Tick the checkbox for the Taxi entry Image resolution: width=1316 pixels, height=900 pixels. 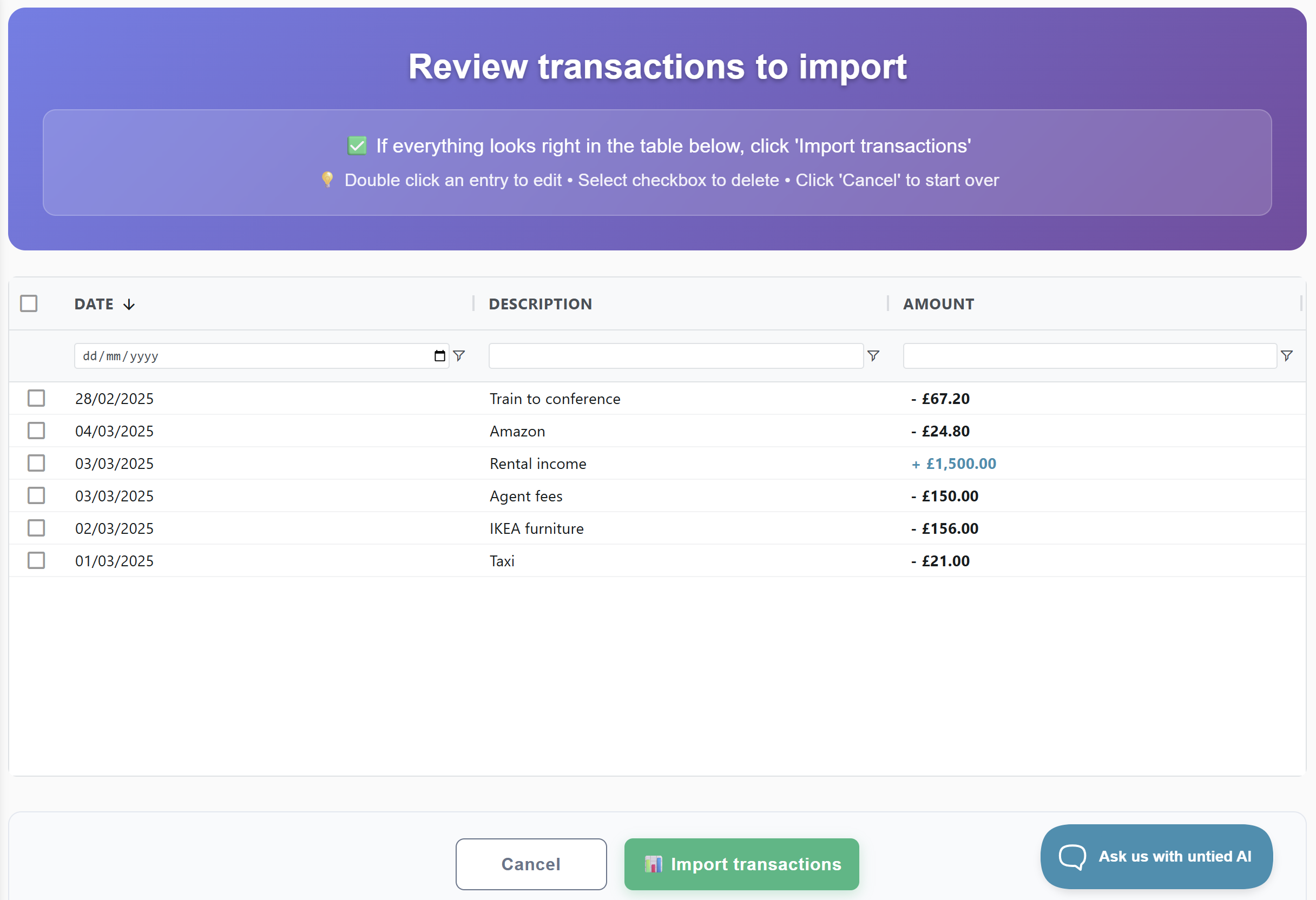pyautogui.click(x=36, y=560)
